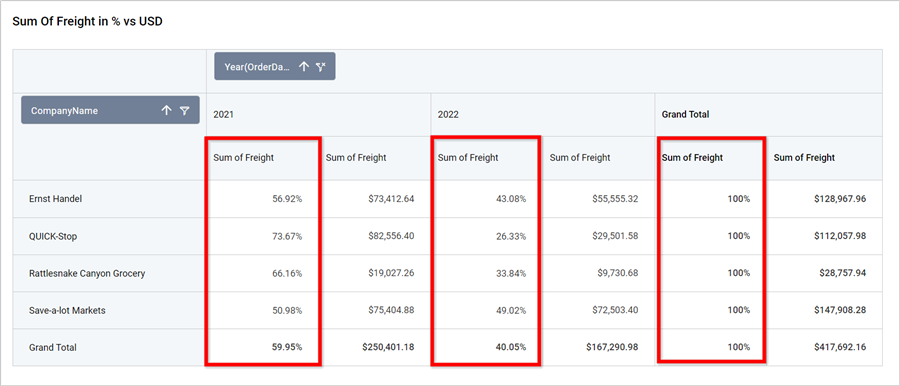The image size is (900, 386).
Task: Sort ascending on the Year(OrderDate) field
Action: click(x=304, y=67)
